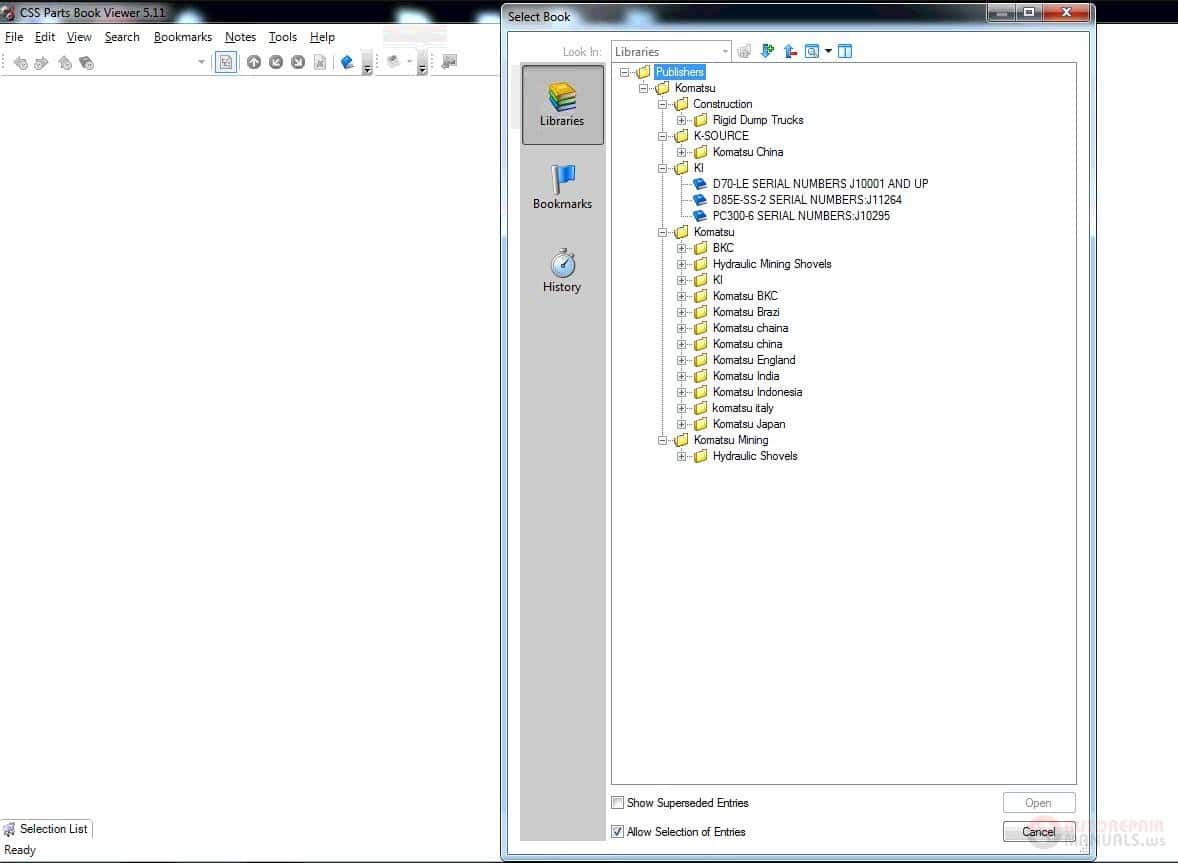This screenshot has width=1178, height=863.
Task: Open the Notes menu
Action: coord(240,37)
